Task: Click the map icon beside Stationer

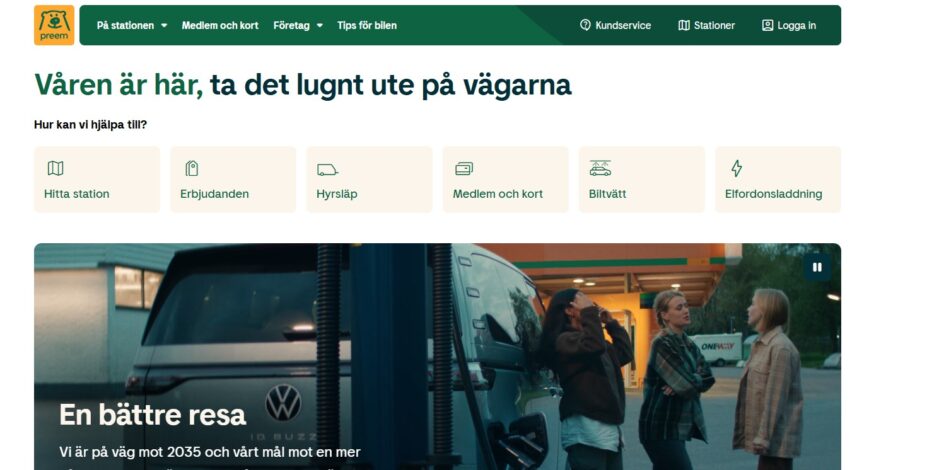Action: pos(684,25)
